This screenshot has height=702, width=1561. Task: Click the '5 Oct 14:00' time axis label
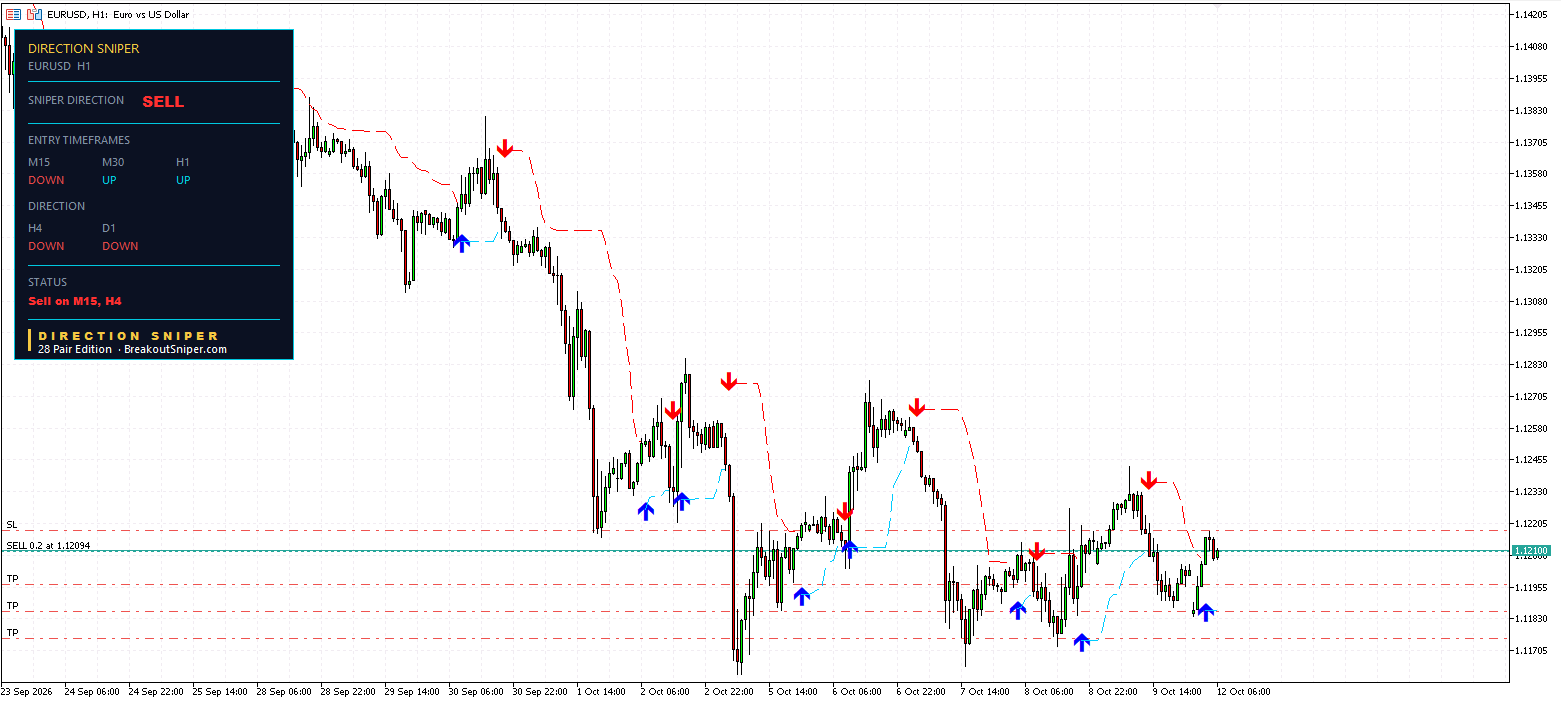pyautogui.click(x=793, y=691)
